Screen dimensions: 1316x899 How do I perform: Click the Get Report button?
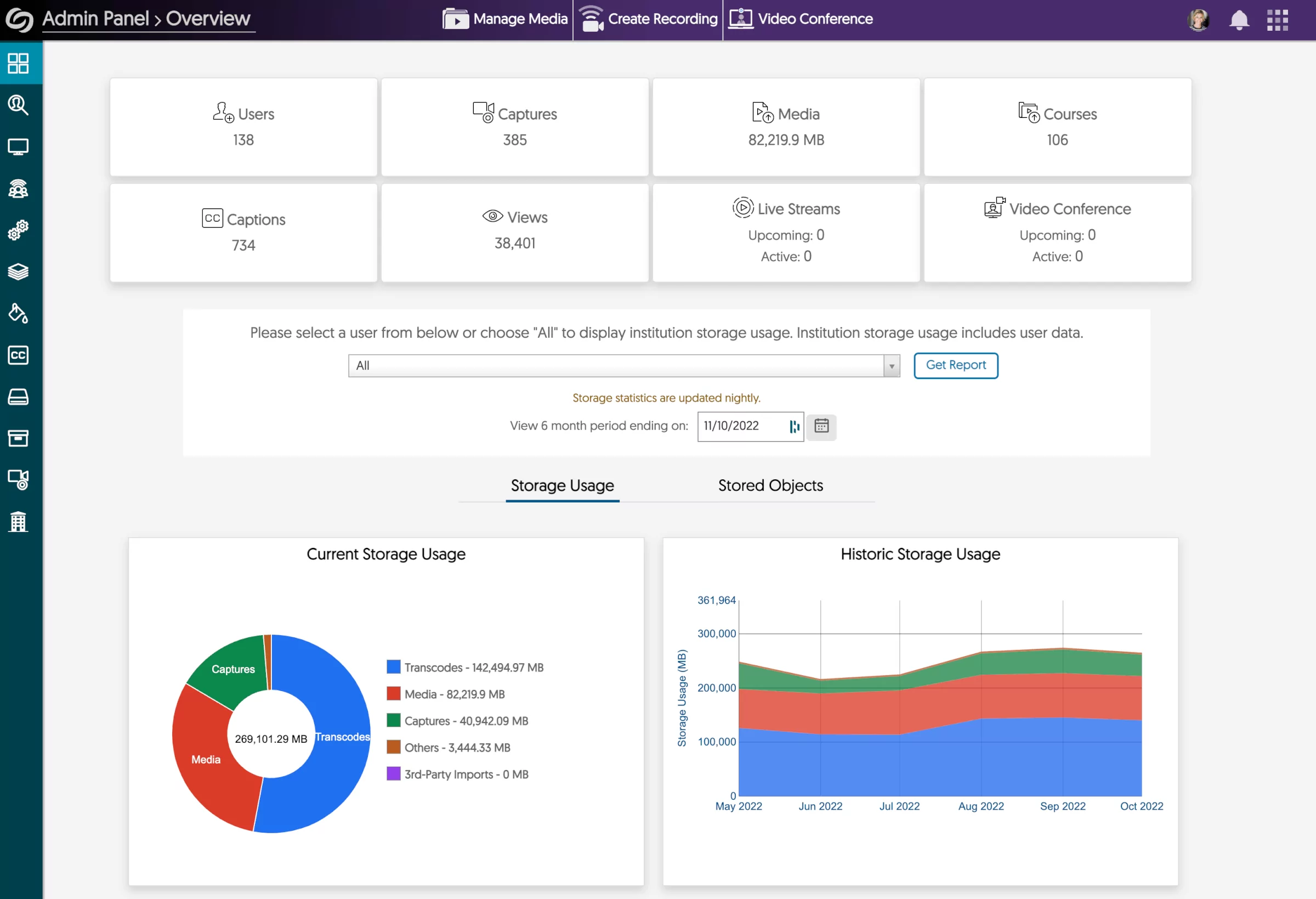(955, 364)
